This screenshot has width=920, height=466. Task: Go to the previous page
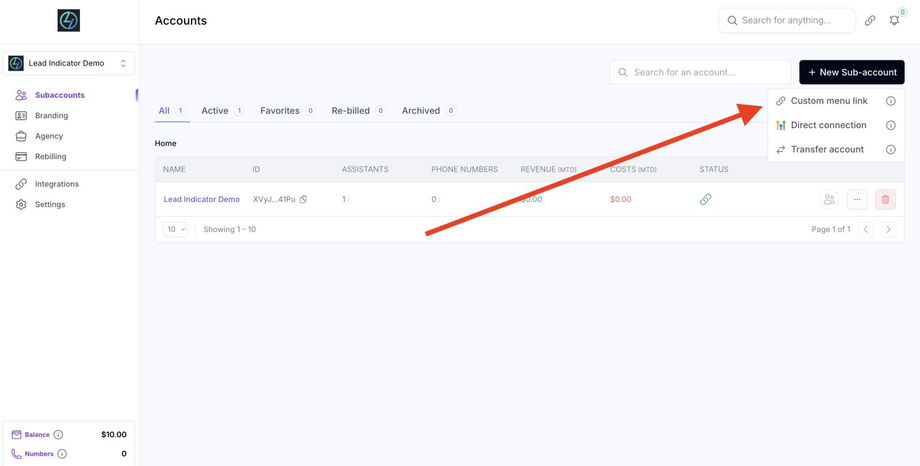point(865,229)
